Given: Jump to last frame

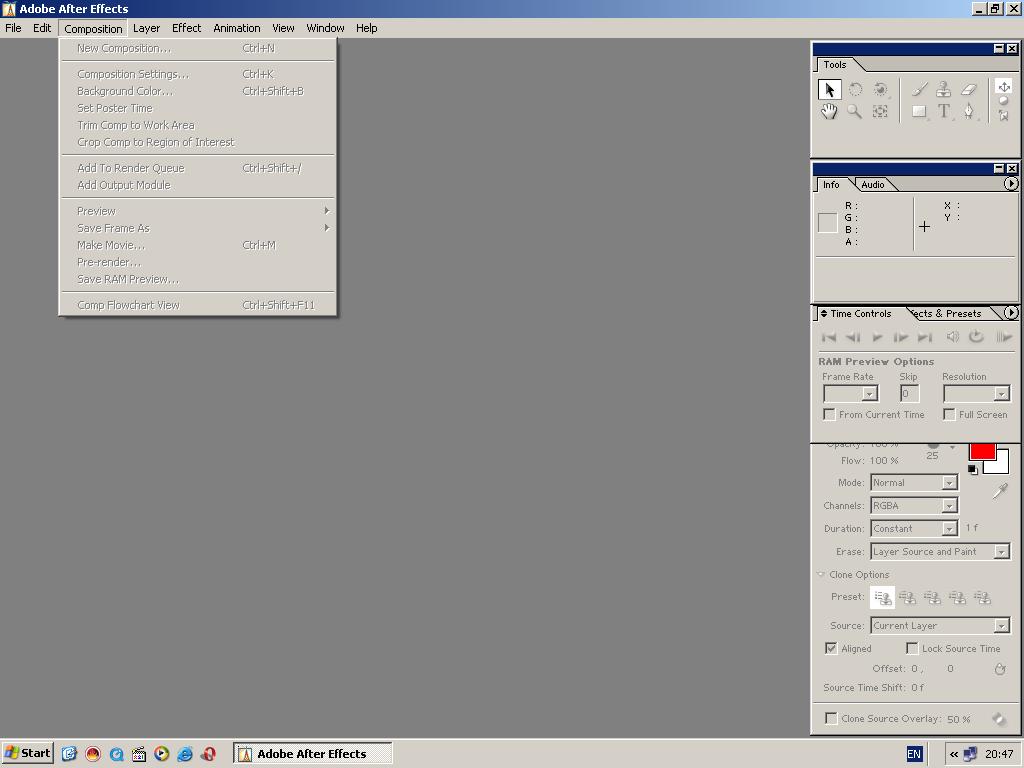Looking at the screenshot, I should pos(925,337).
